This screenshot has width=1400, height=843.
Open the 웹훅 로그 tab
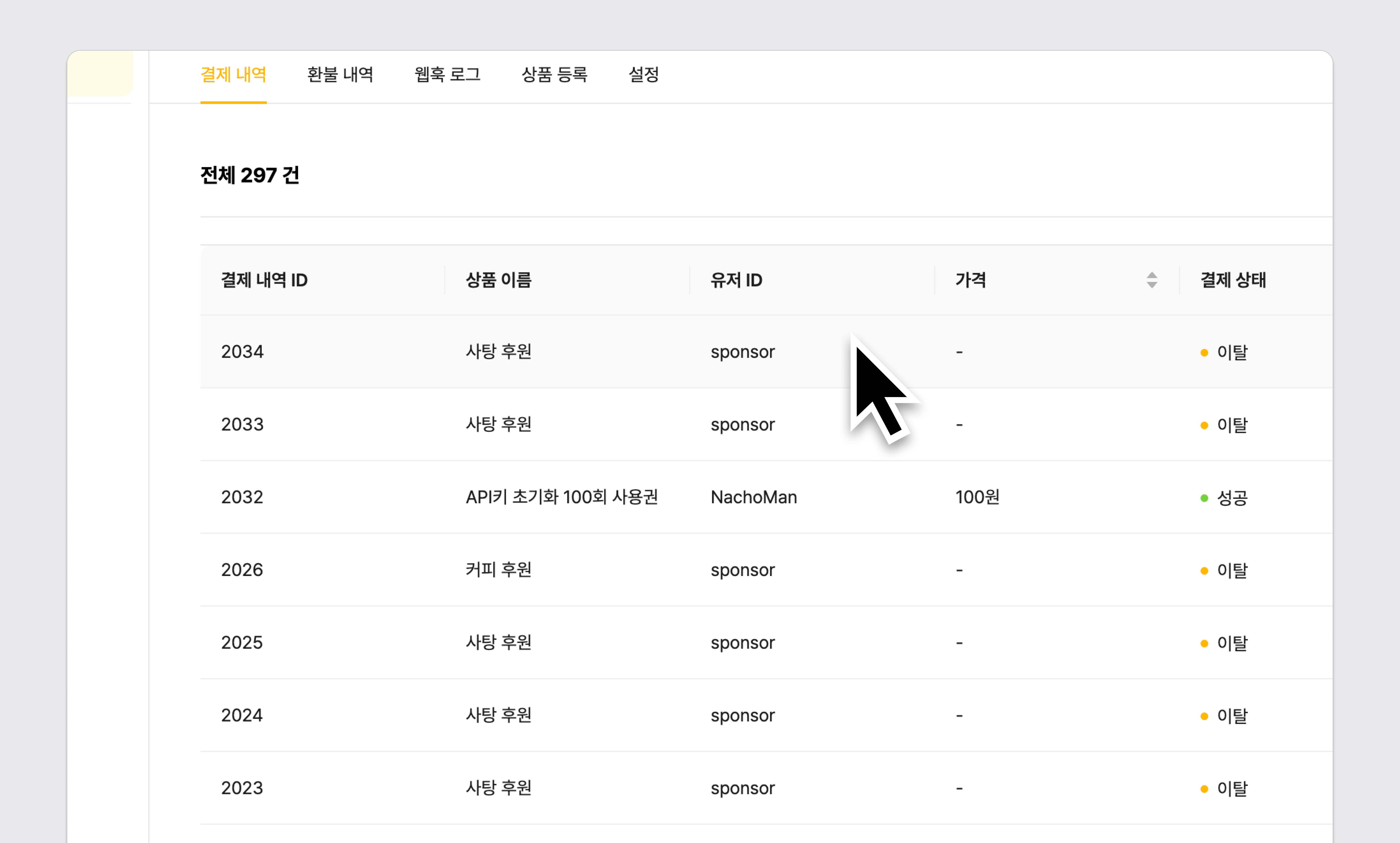pyautogui.click(x=447, y=74)
